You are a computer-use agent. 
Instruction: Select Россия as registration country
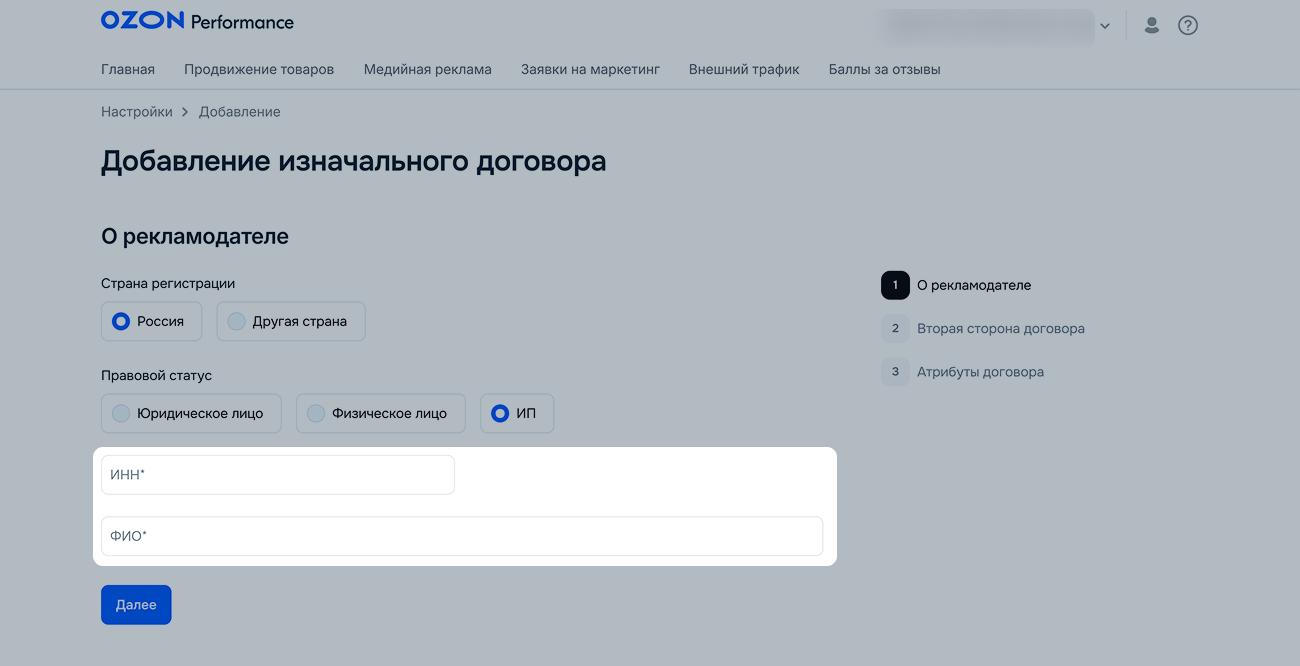coord(151,321)
